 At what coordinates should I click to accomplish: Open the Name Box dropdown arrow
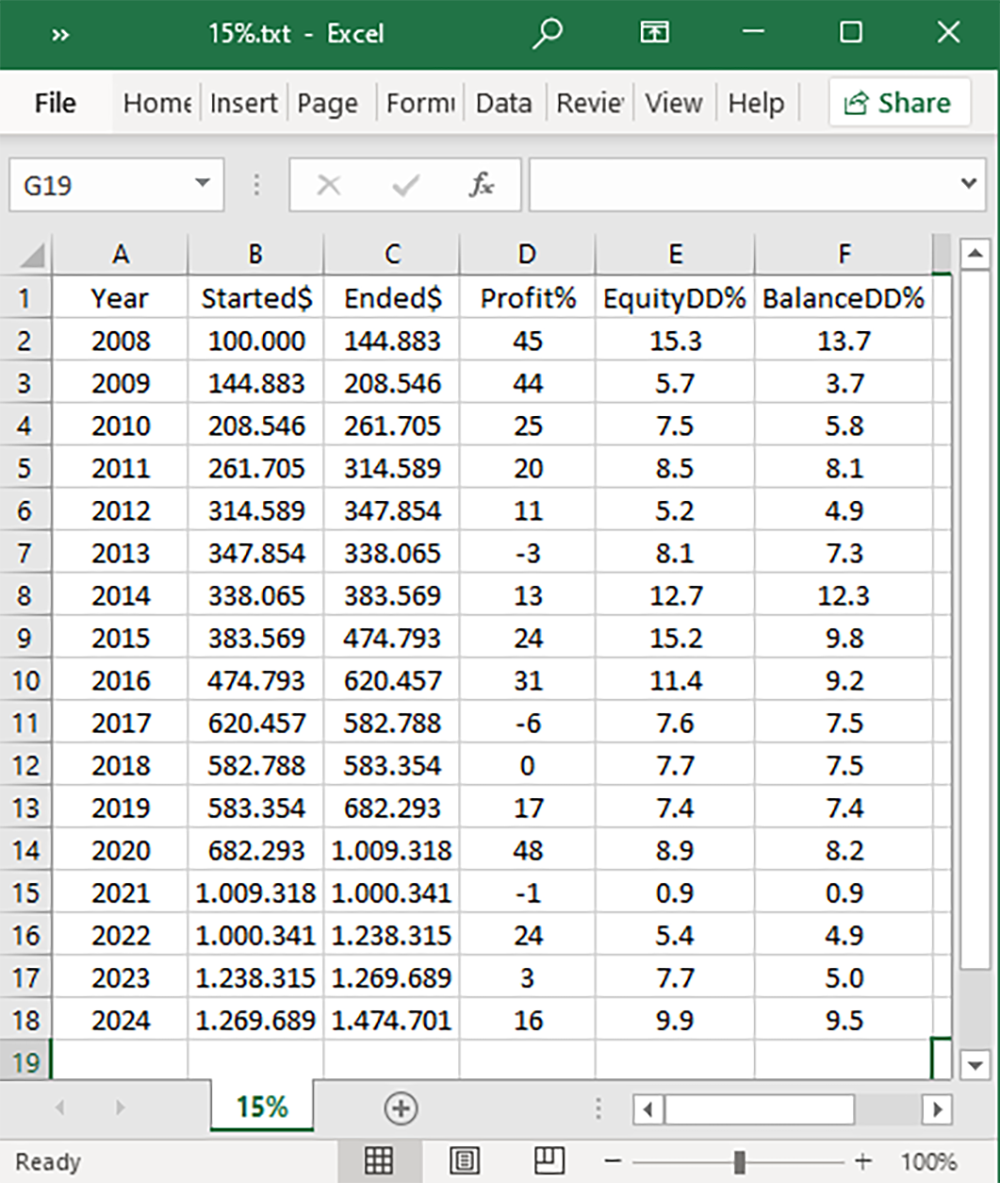coord(203,184)
